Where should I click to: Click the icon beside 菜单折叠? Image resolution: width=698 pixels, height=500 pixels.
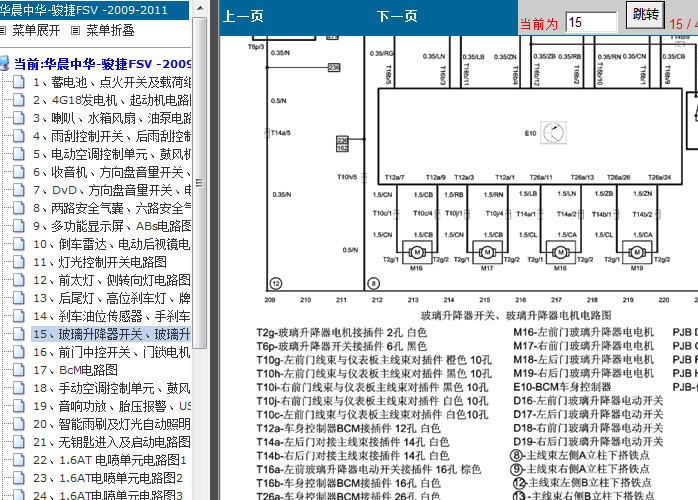(75, 30)
